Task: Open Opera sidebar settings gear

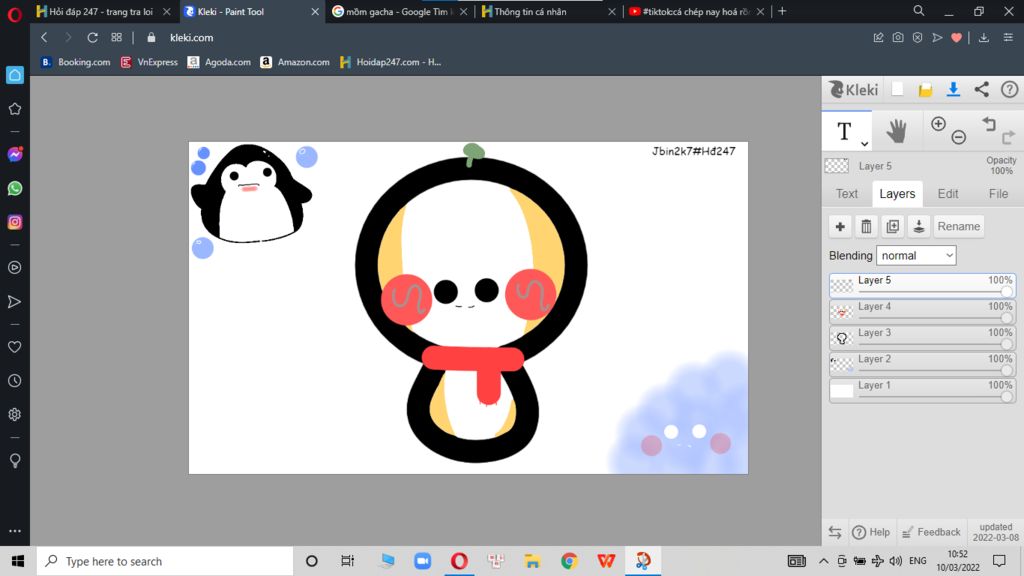Action: 14,415
